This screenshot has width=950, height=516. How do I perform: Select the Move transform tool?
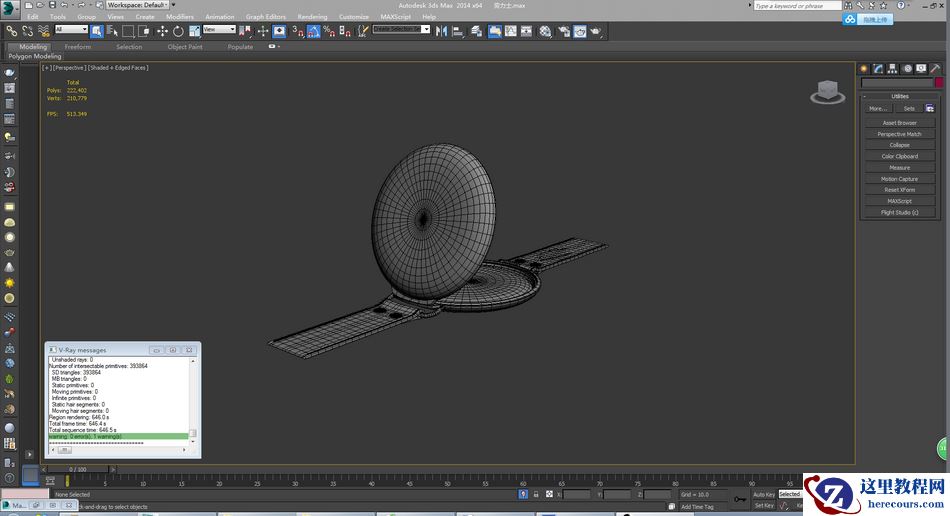[162, 31]
